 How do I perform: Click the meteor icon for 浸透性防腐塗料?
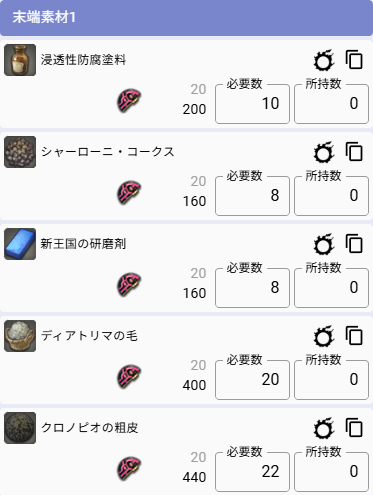point(324,60)
